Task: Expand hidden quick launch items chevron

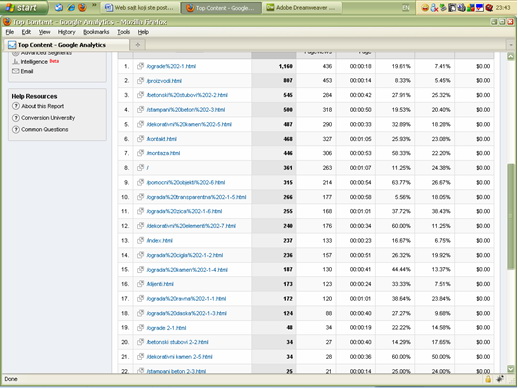Action: [94, 5]
